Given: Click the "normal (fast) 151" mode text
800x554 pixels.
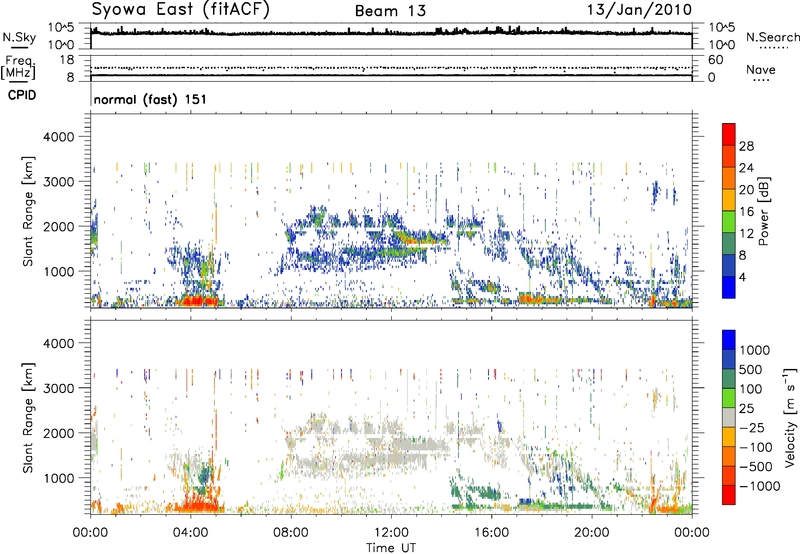Looking at the screenshot, I should coord(150,99).
